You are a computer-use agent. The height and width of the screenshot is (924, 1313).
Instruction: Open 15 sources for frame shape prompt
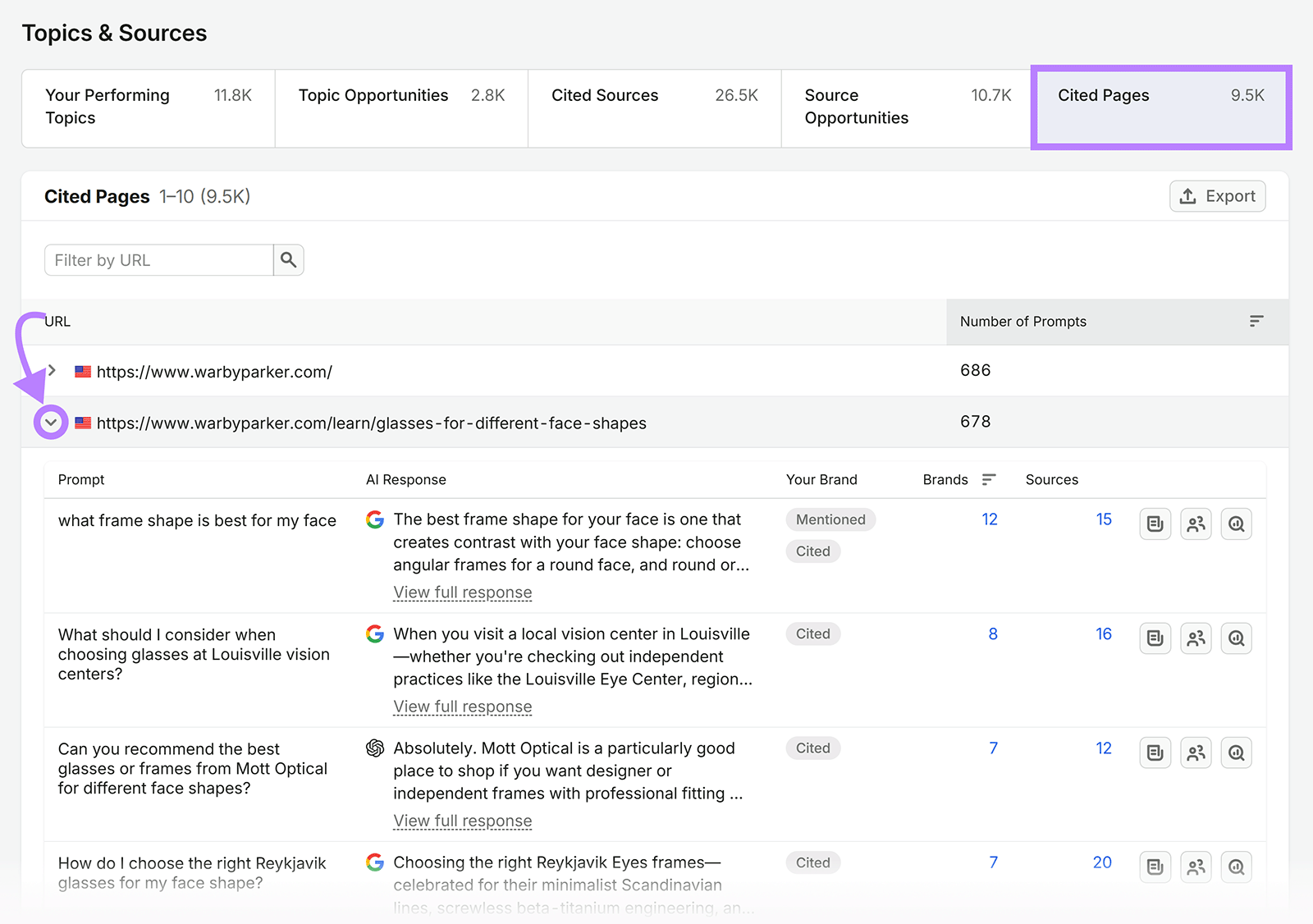pos(1104,519)
